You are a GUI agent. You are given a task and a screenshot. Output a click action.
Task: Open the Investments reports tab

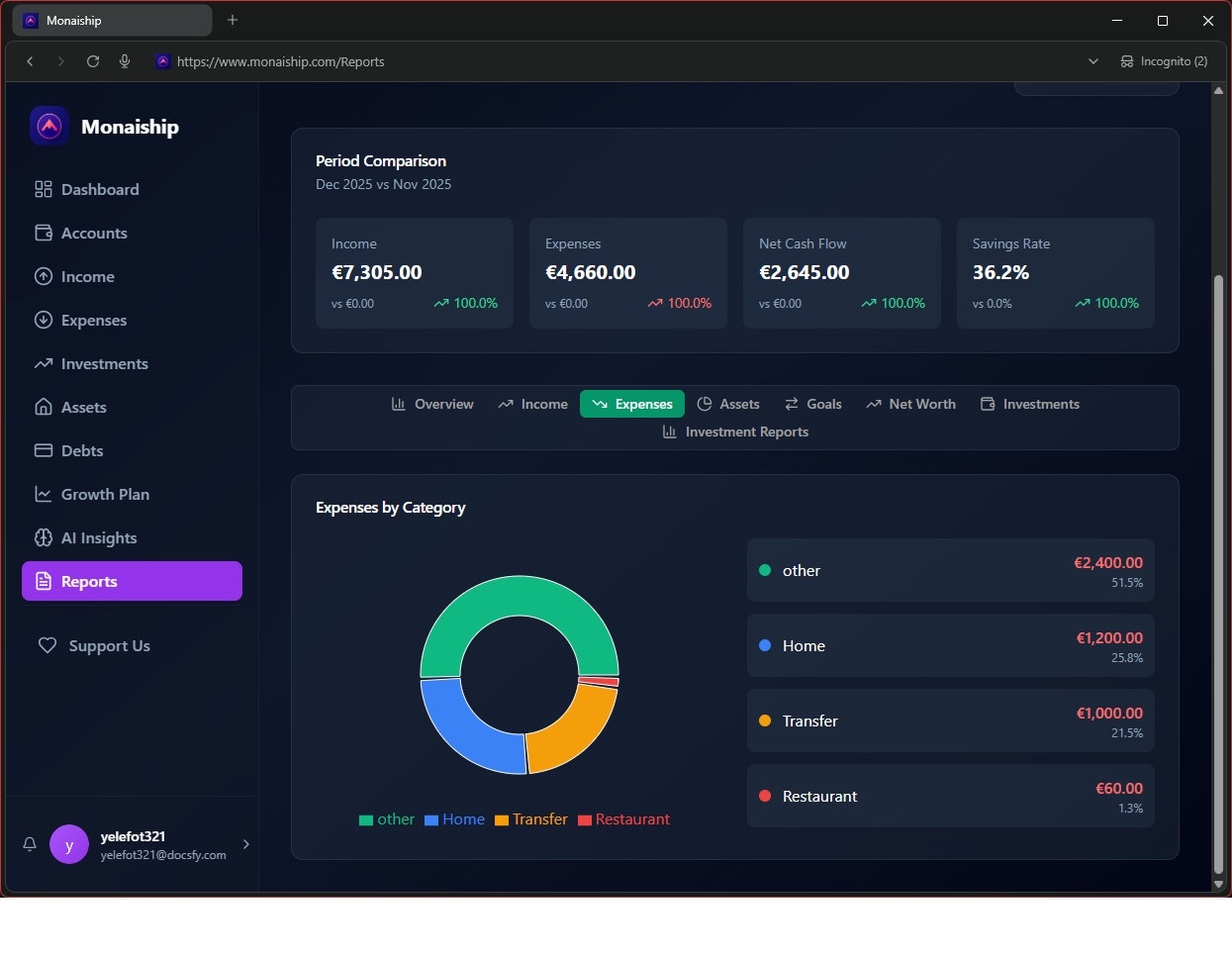point(1029,404)
